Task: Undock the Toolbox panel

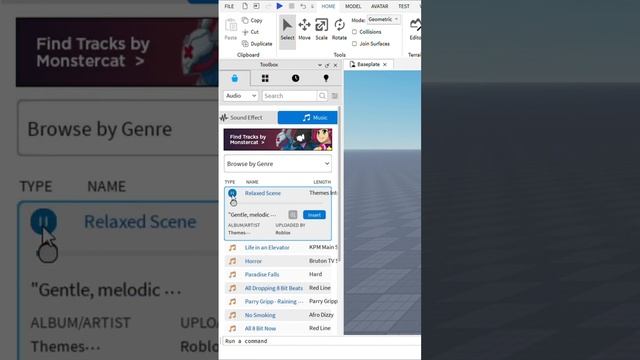Action: click(327, 65)
